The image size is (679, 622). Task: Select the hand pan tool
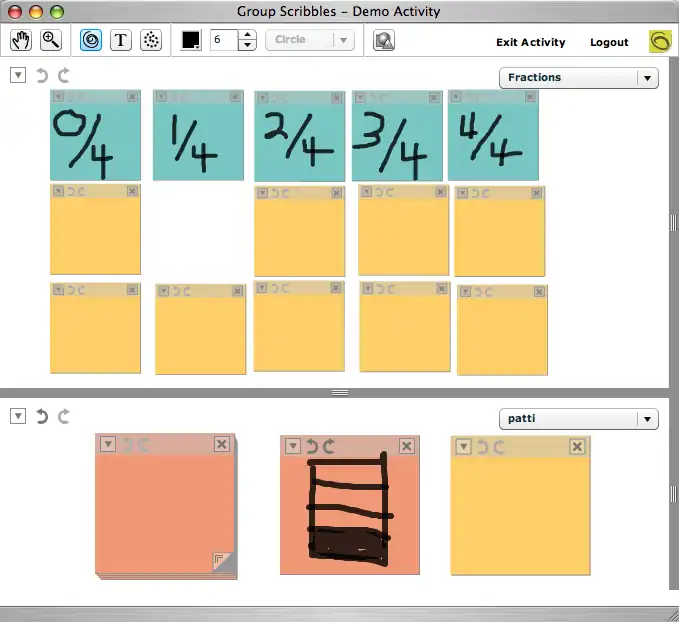(20, 40)
